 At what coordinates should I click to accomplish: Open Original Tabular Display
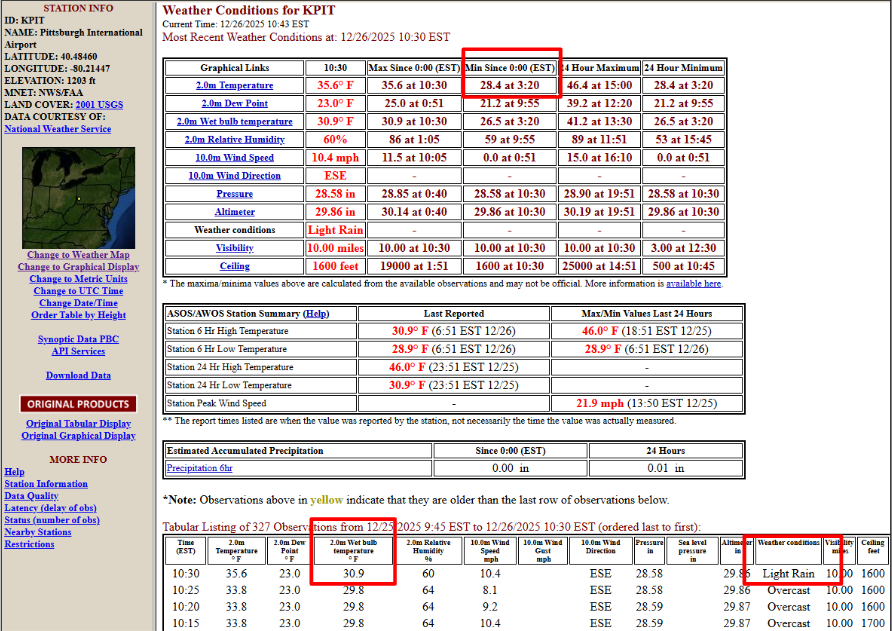(x=79, y=424)
